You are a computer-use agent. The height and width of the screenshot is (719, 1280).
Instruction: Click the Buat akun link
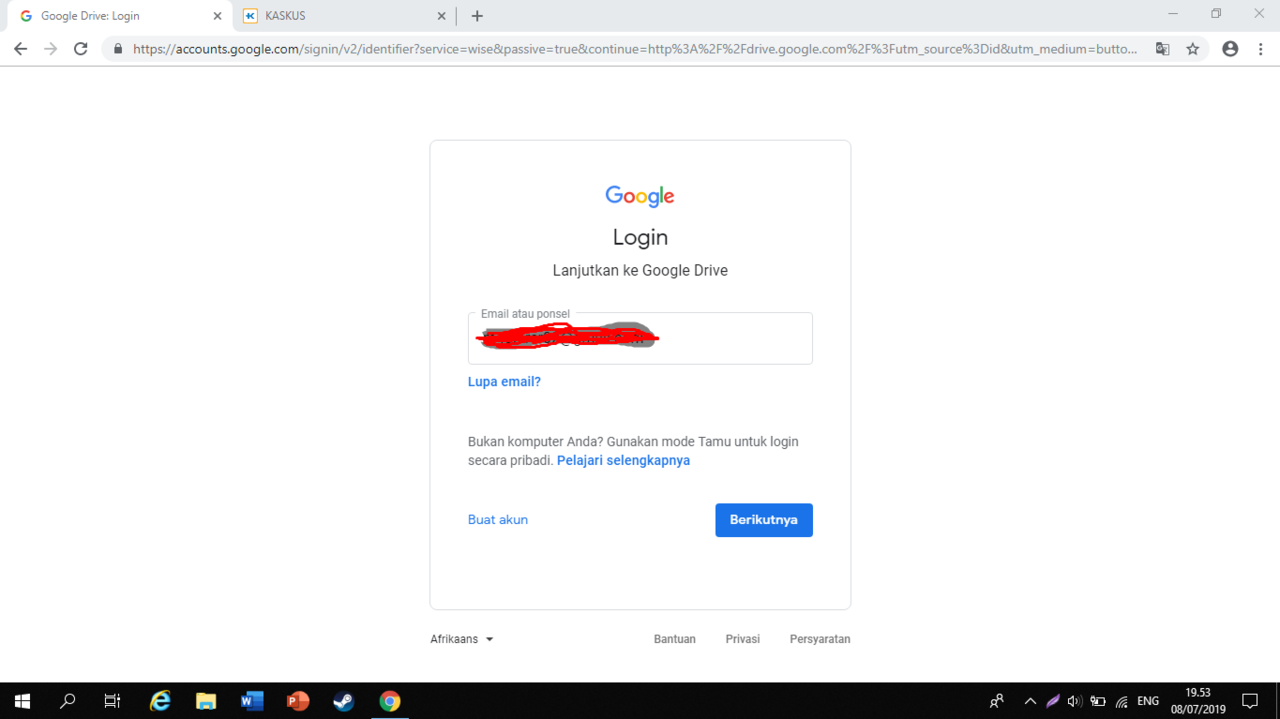498,520
